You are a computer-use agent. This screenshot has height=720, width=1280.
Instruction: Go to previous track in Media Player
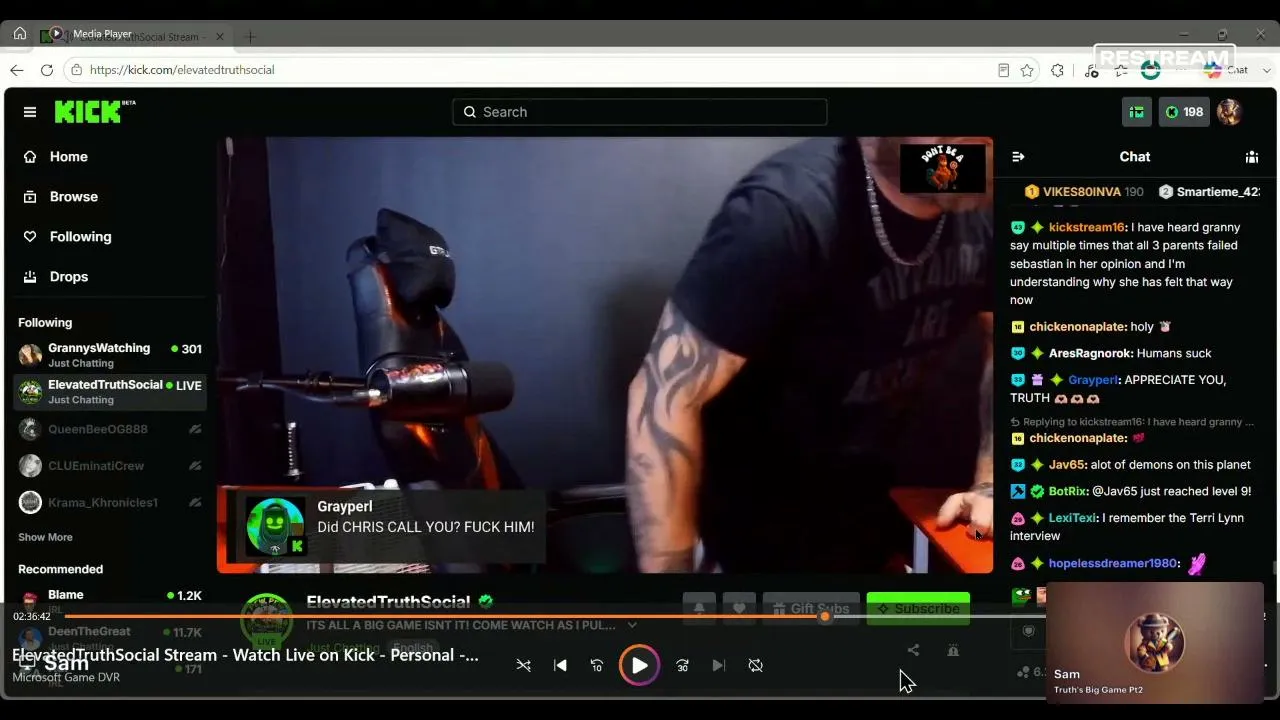point(560,665)
